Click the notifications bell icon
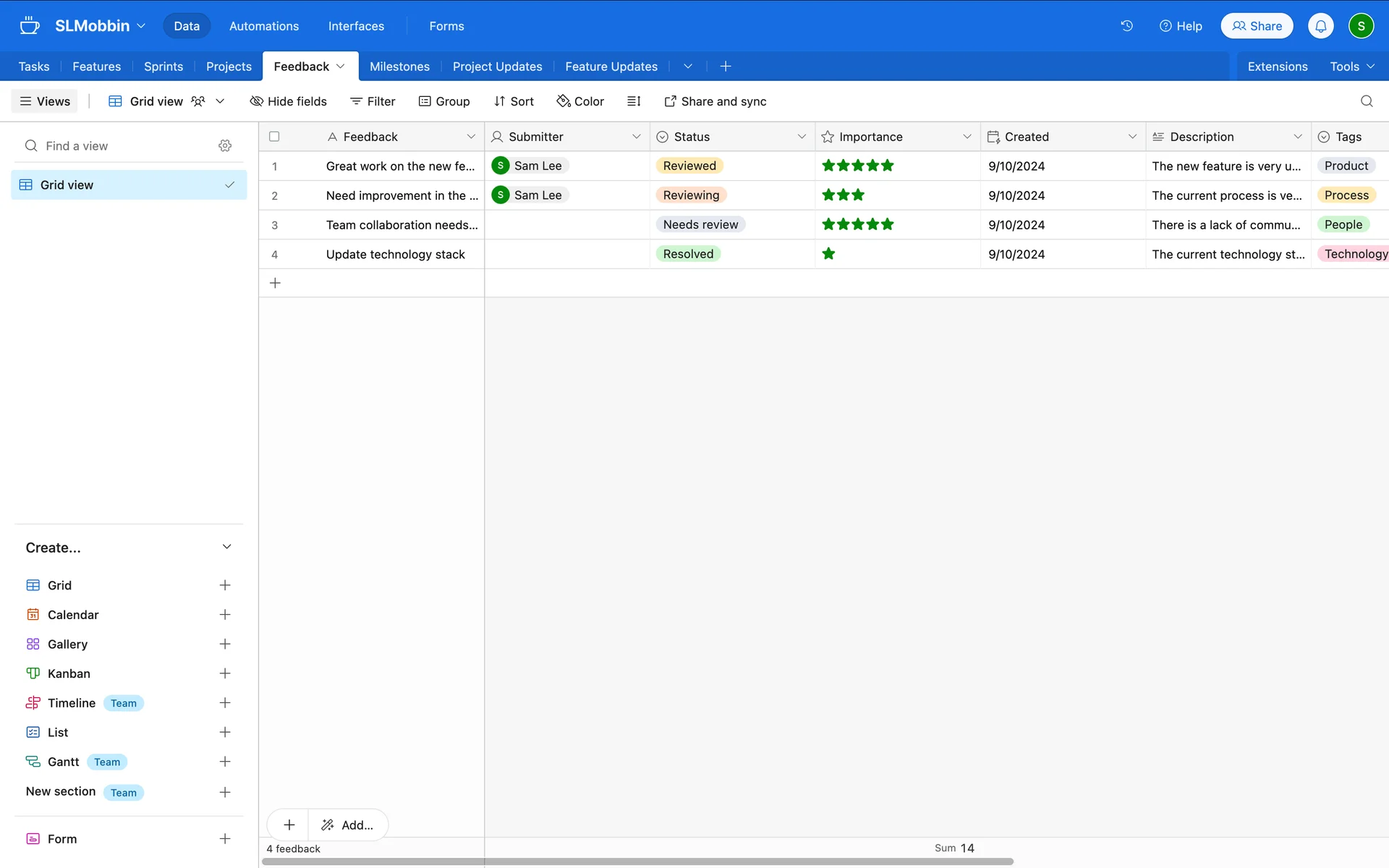1389x868 pixels. tap(1320, 26)
